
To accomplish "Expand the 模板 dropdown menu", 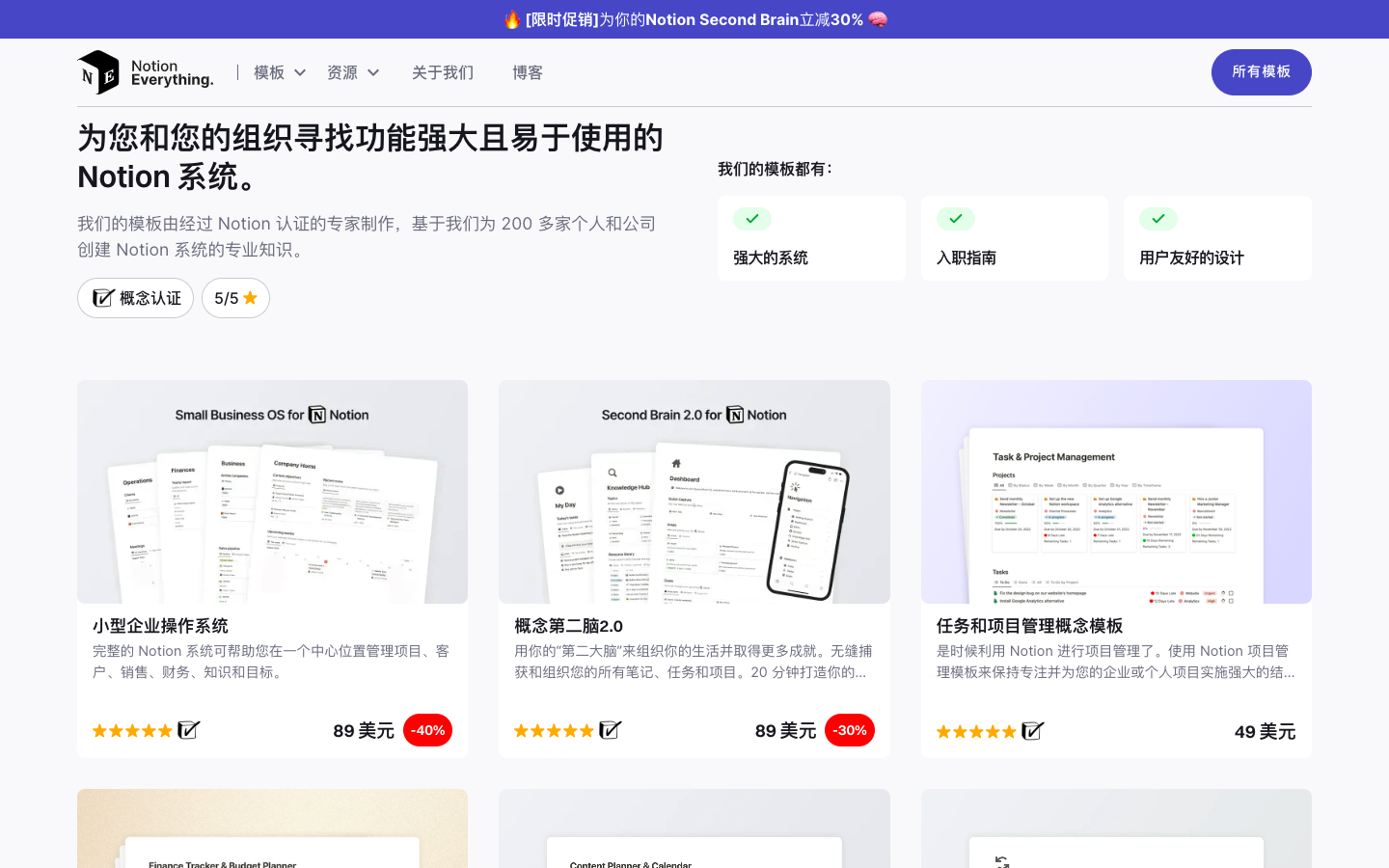I will coord(279,72).
